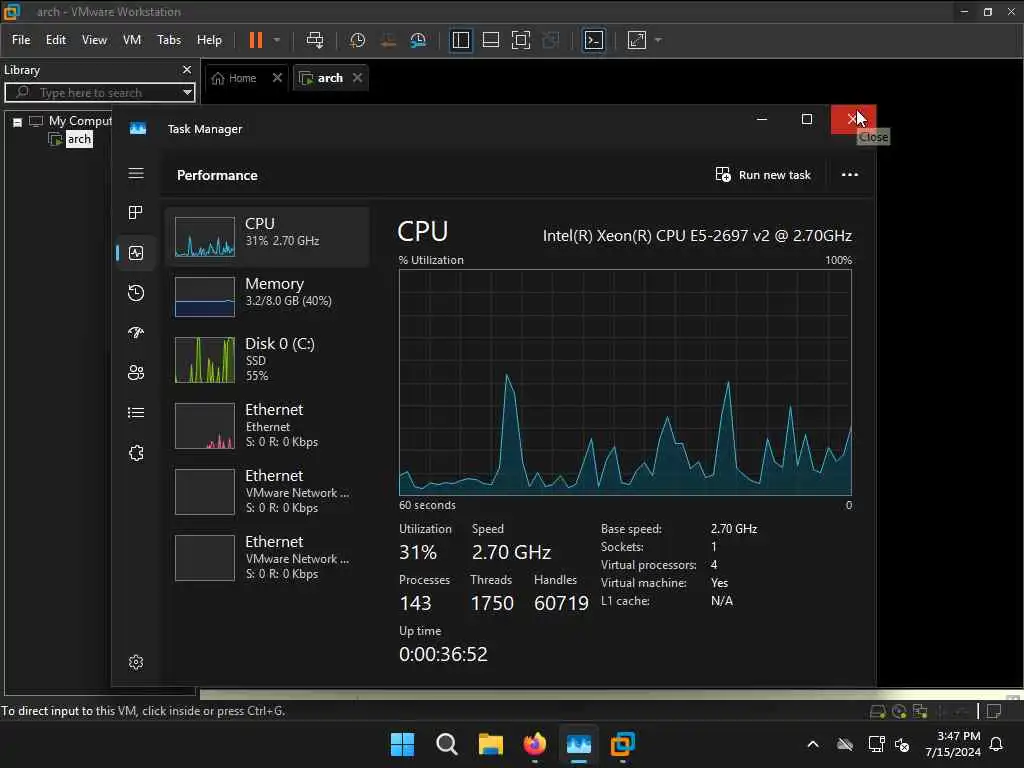Click VMware status bar message log icon
Screen dimensions: 1024x768
[994, 711]
